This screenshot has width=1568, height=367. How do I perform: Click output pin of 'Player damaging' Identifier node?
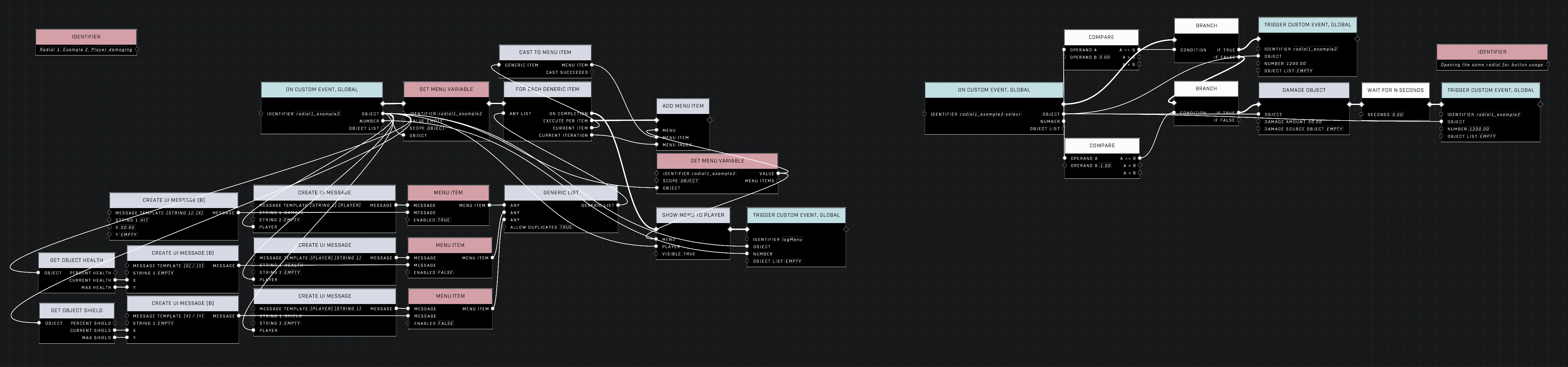(x=136, y=50)
